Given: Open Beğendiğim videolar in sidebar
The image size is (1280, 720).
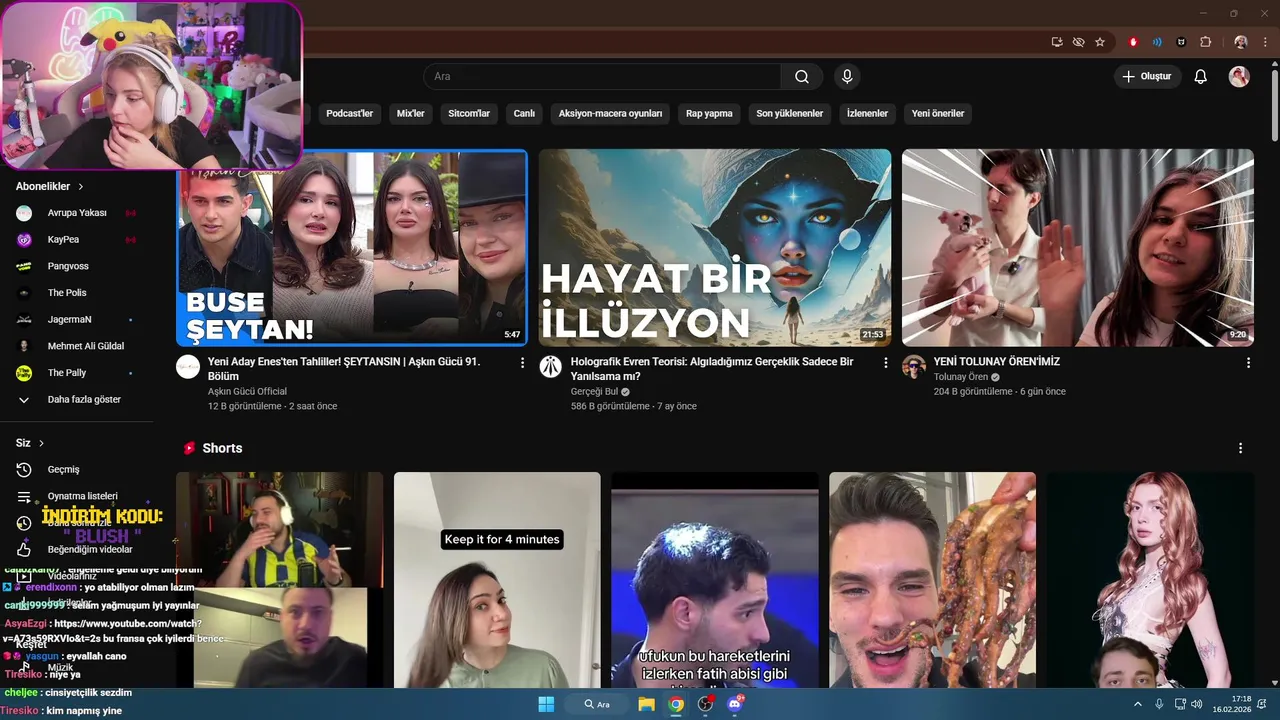Looking at the screenshot, I should tap(76, 549).
